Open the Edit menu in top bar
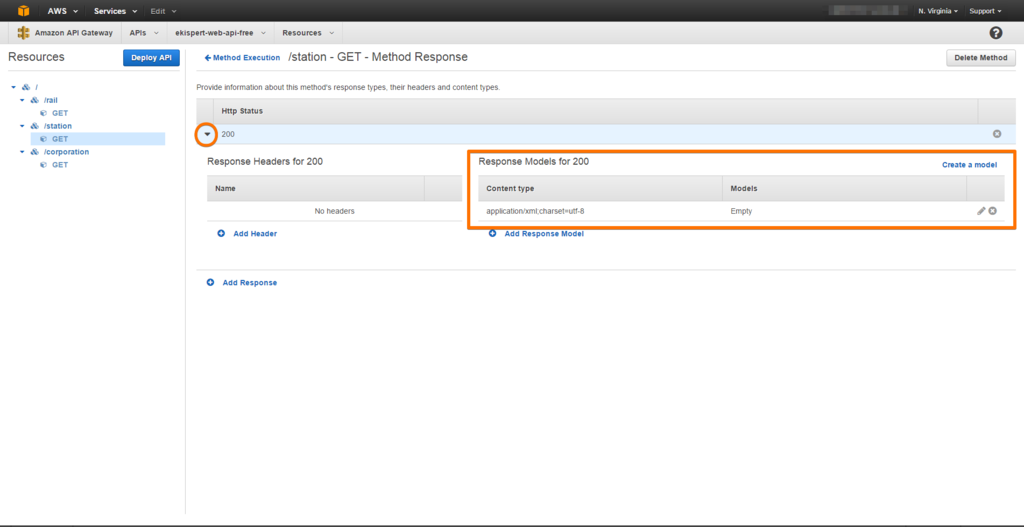1024x527 pixels. [x=163, y=11]
